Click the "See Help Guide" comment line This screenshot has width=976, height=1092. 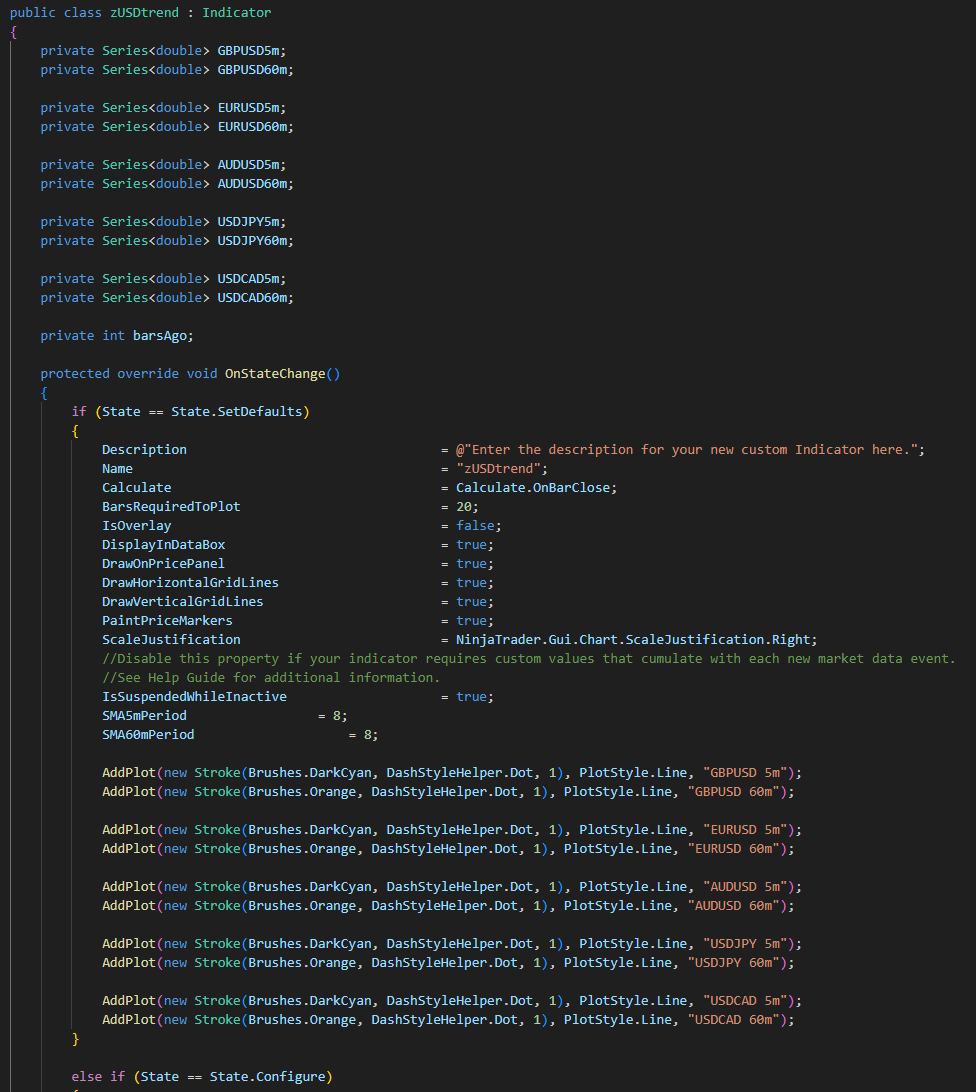(270, 677)
